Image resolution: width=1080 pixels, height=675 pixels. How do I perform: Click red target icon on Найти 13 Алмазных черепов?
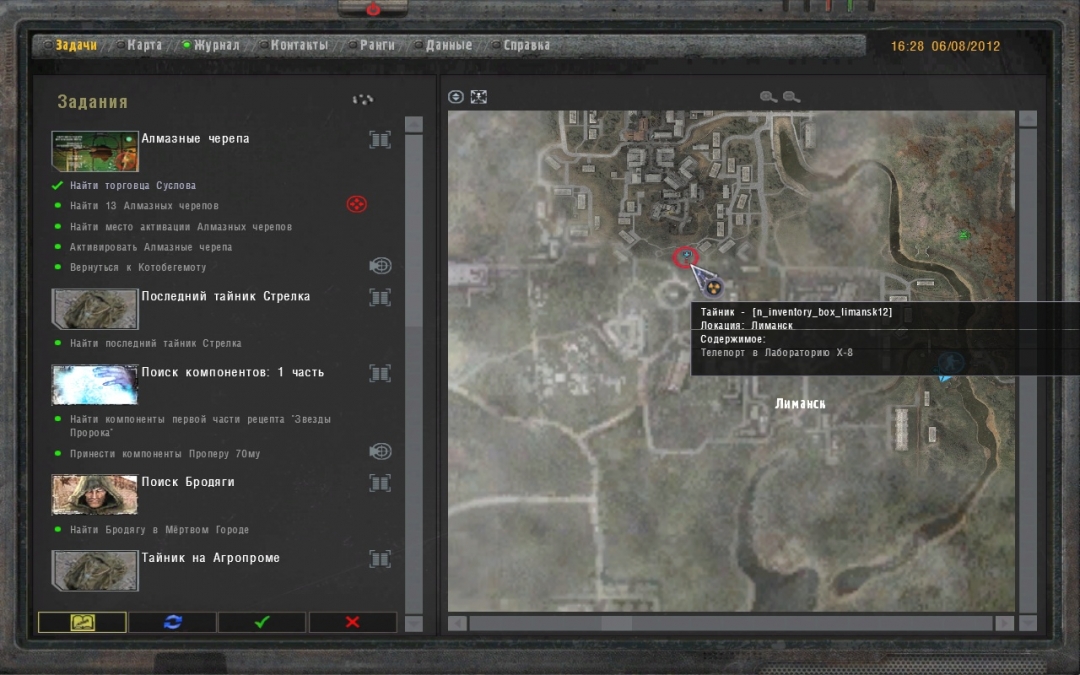[356, 205]
